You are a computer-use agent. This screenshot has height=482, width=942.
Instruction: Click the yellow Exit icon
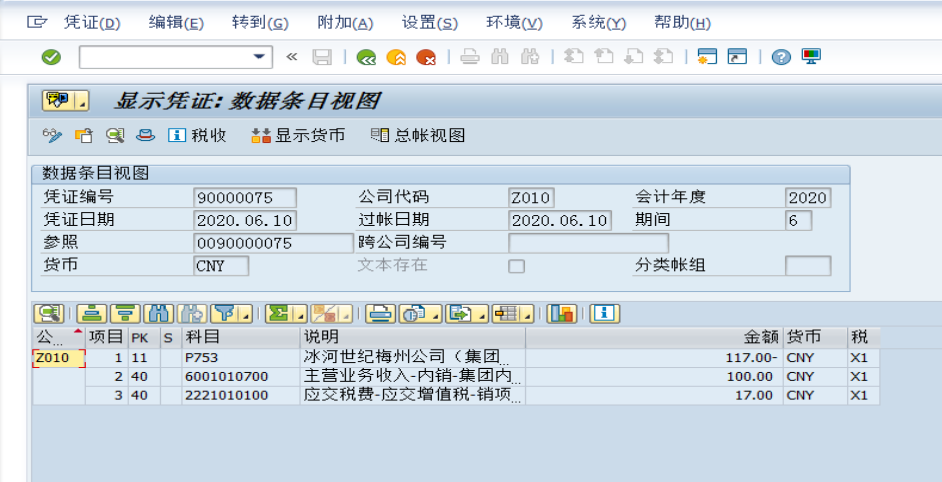point(396,57)
